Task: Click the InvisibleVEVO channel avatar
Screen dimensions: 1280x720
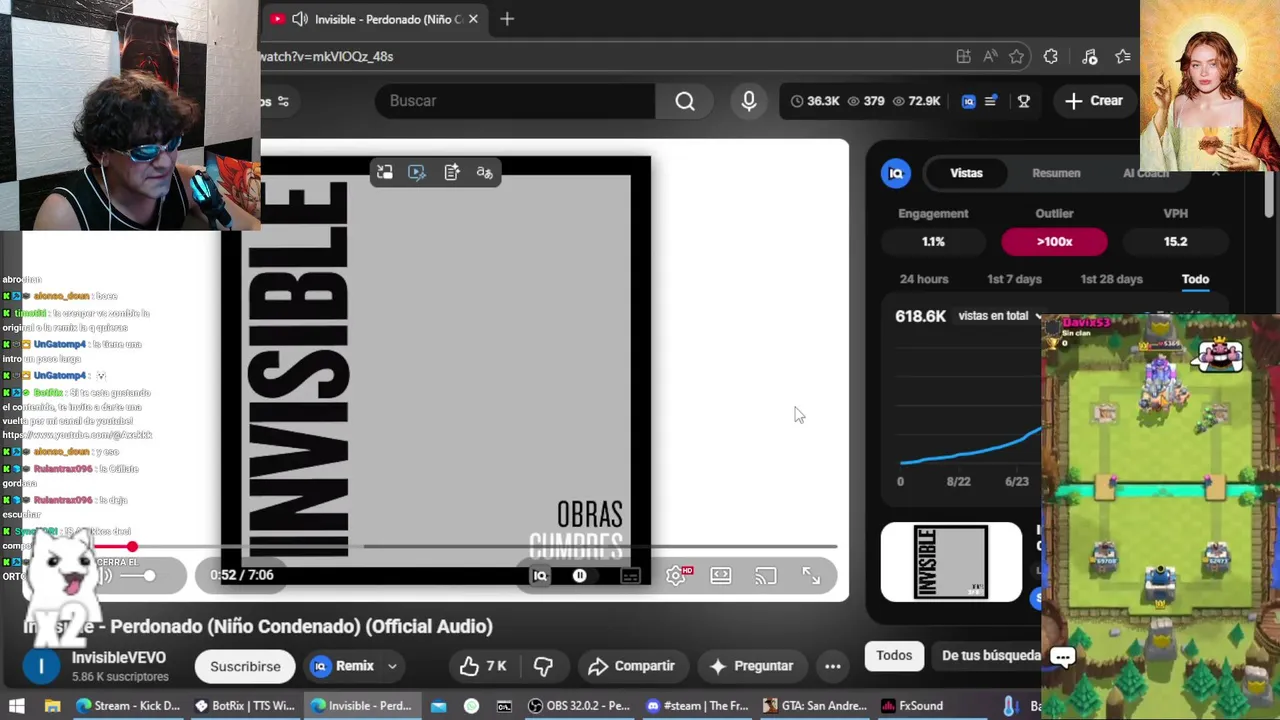Action: 41,666
